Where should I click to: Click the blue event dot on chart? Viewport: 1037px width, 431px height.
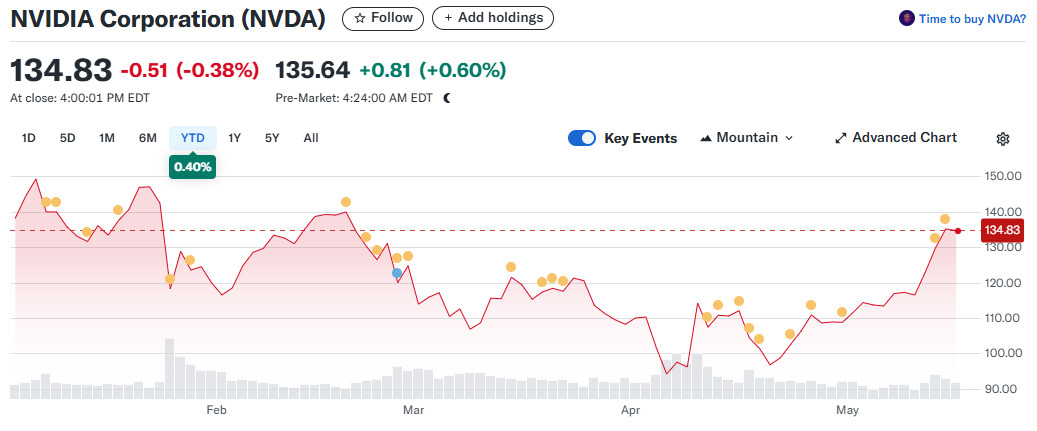point(397,272)
